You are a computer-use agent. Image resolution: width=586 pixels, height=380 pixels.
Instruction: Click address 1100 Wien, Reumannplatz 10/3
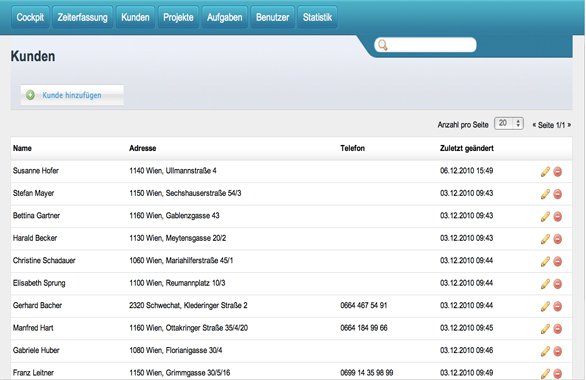click(177, 283)
